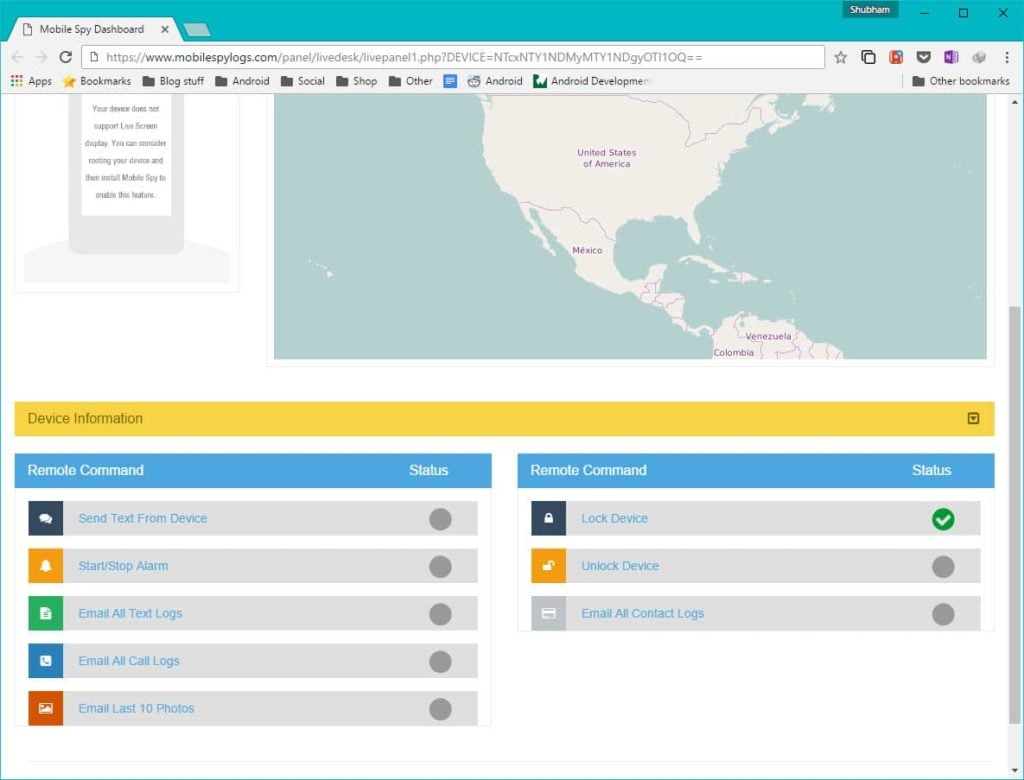Screen dimensions: 1024x780
Task: Toggle status circle for Start/Stop Alarm
Action: coord(440,566)
